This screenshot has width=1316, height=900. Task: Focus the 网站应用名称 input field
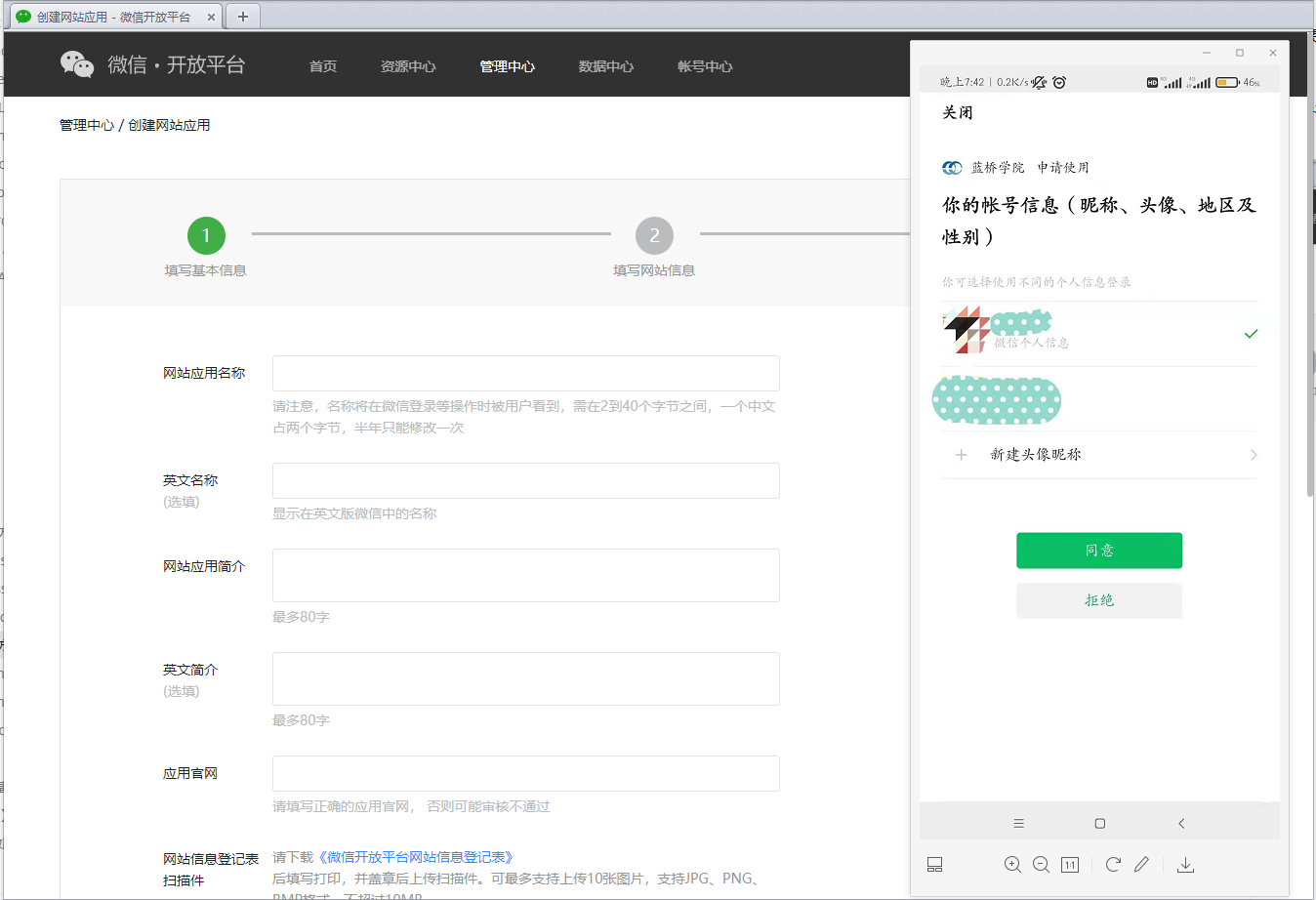click(x=526, y=373)
